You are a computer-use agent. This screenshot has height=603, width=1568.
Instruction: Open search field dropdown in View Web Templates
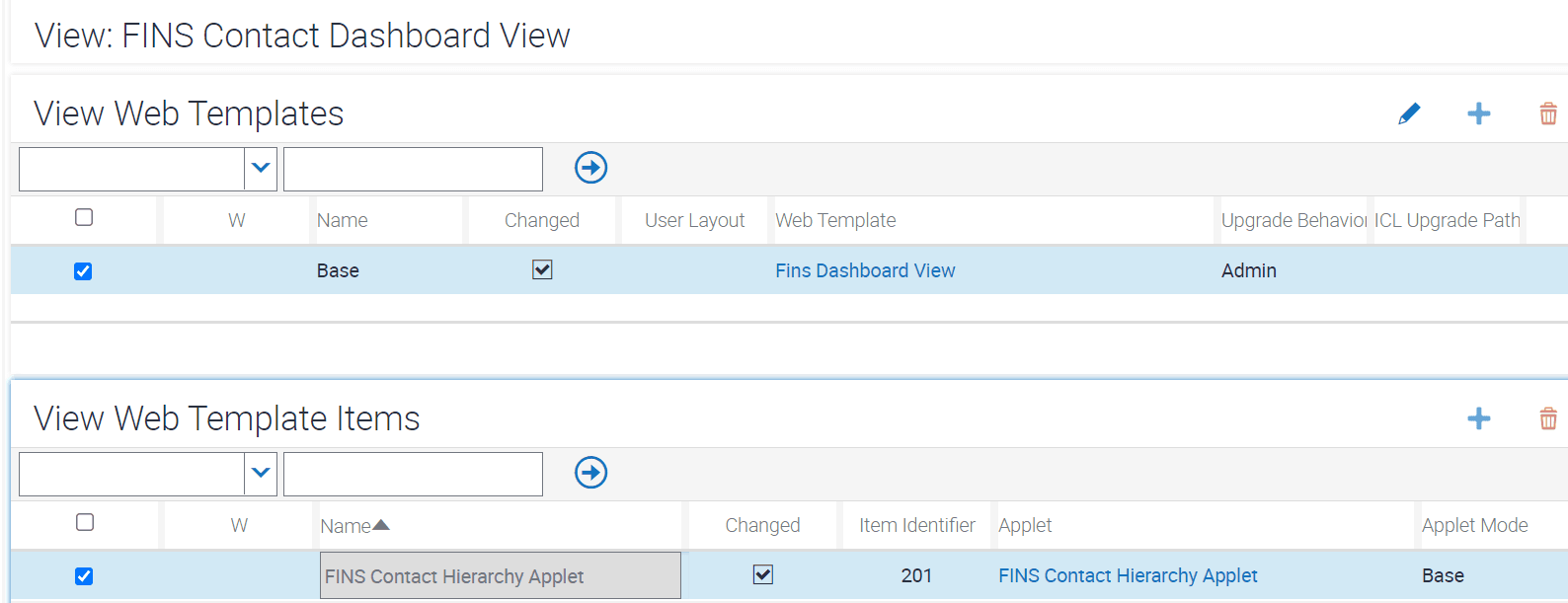261,169
